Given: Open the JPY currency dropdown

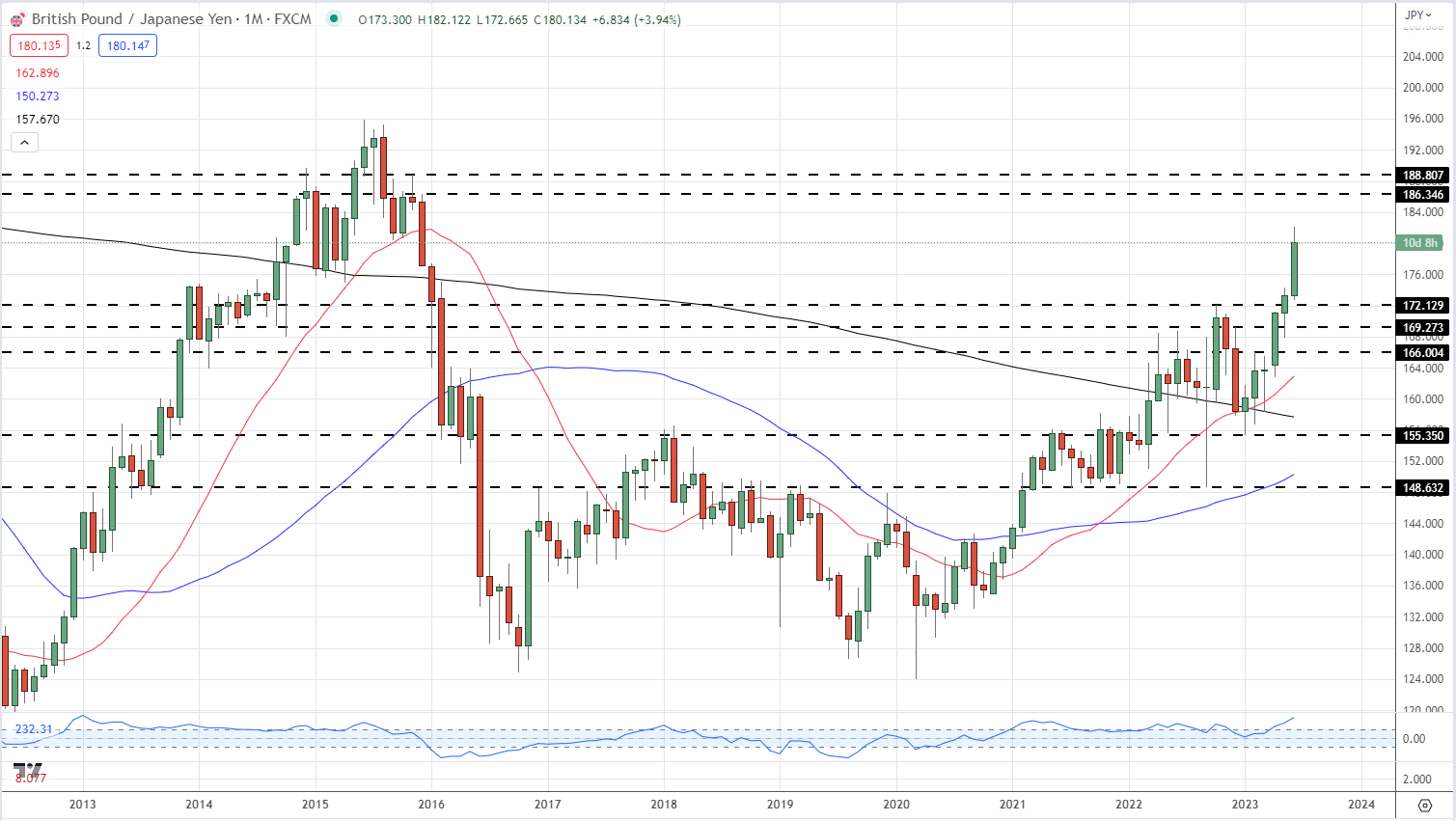Looking at the screenshot, I should point(1418,14).
